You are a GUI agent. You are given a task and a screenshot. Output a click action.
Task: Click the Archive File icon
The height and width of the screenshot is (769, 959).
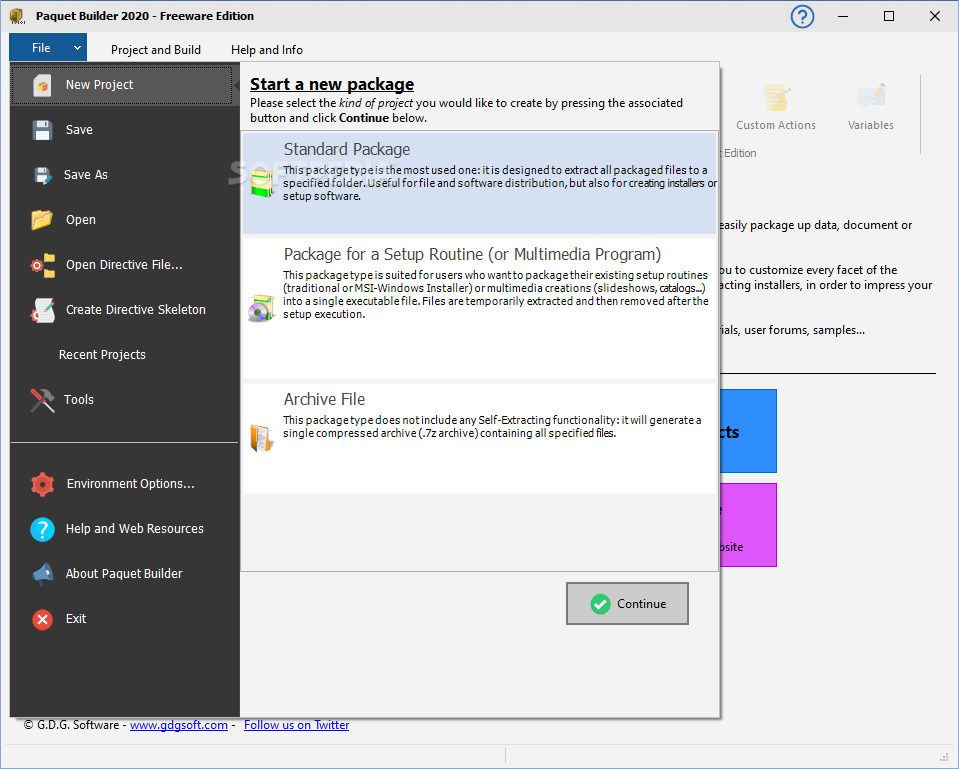point(261,437)
